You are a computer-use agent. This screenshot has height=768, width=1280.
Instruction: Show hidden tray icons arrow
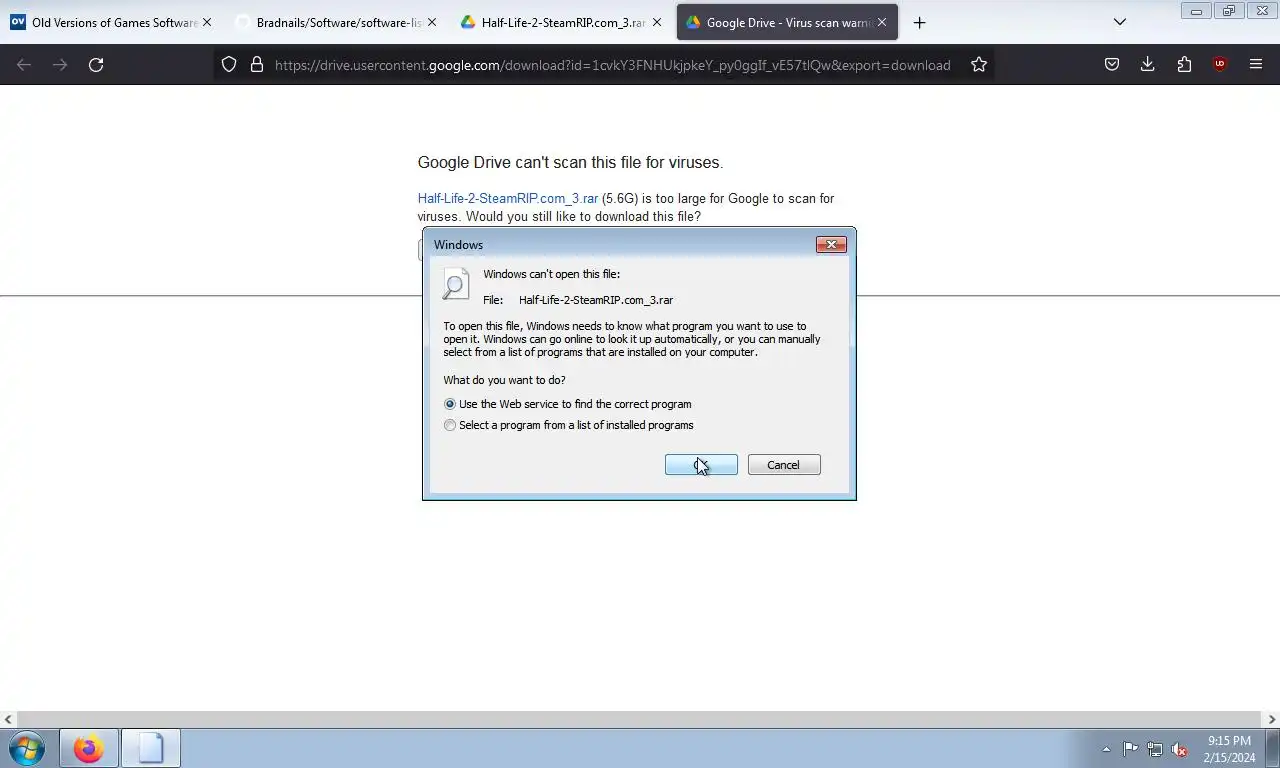[x=1106, y=749]
